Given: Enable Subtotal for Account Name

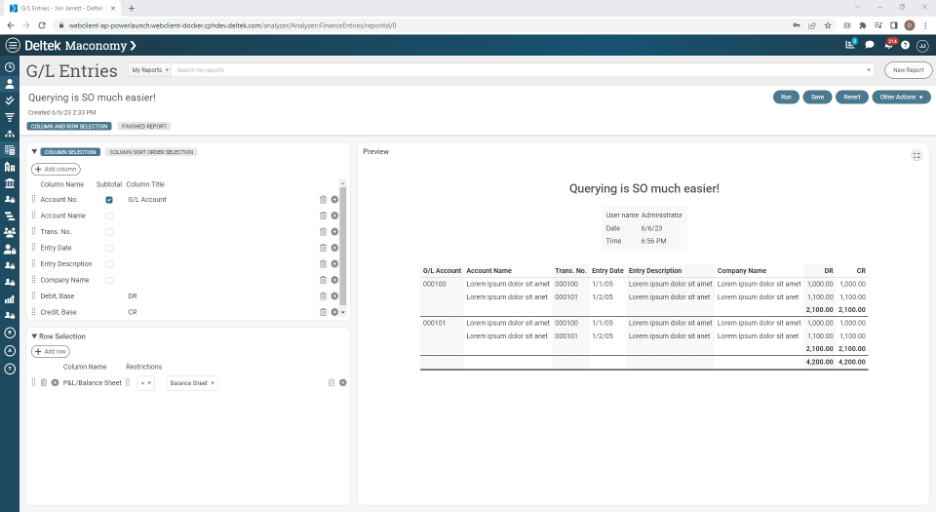Looking at the screenshot, I should [109, 216].
